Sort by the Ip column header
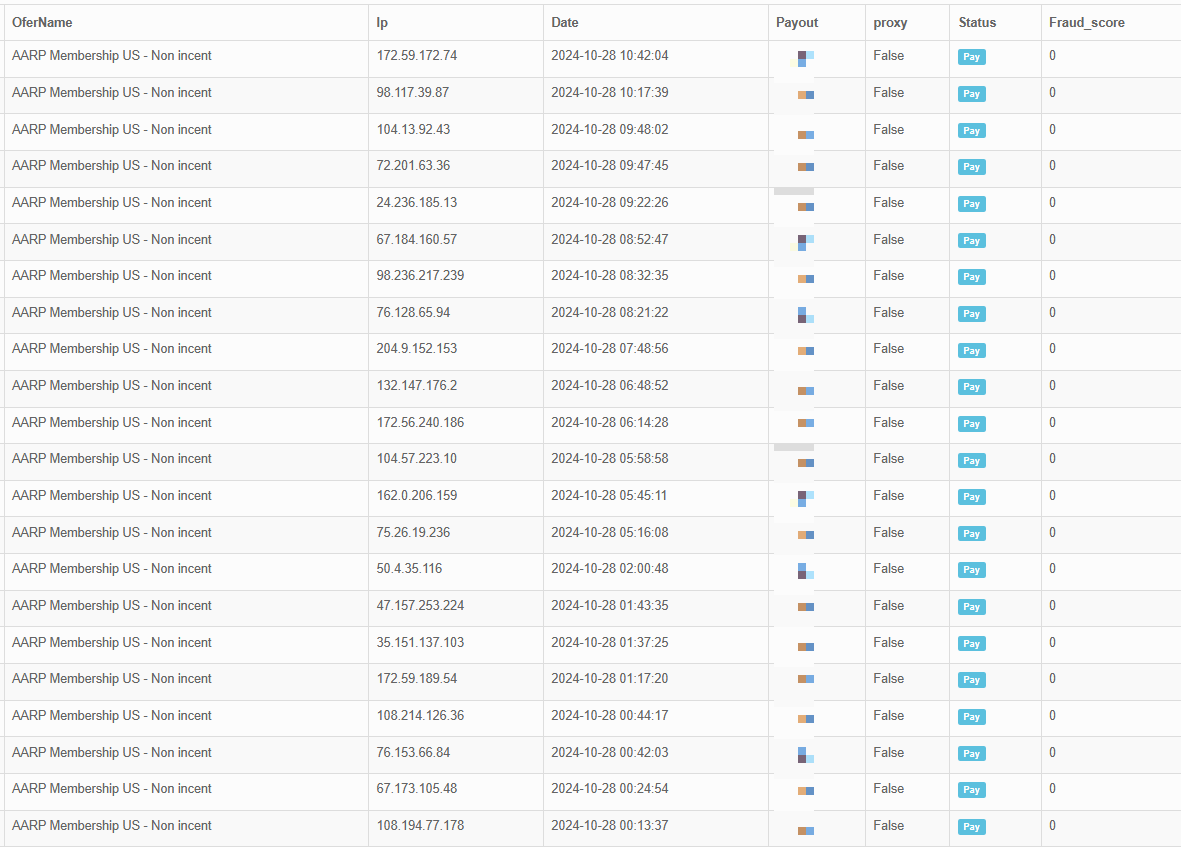 382,23
